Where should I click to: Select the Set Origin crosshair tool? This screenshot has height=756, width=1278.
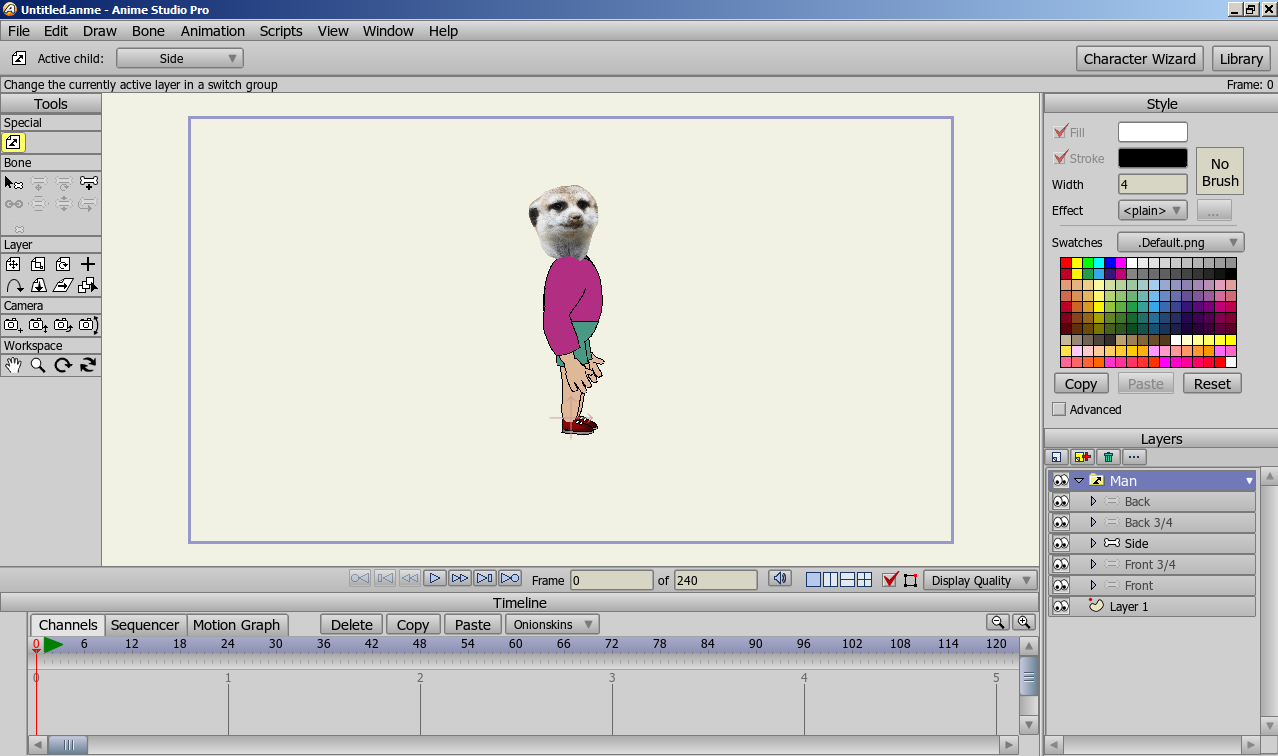88,265
